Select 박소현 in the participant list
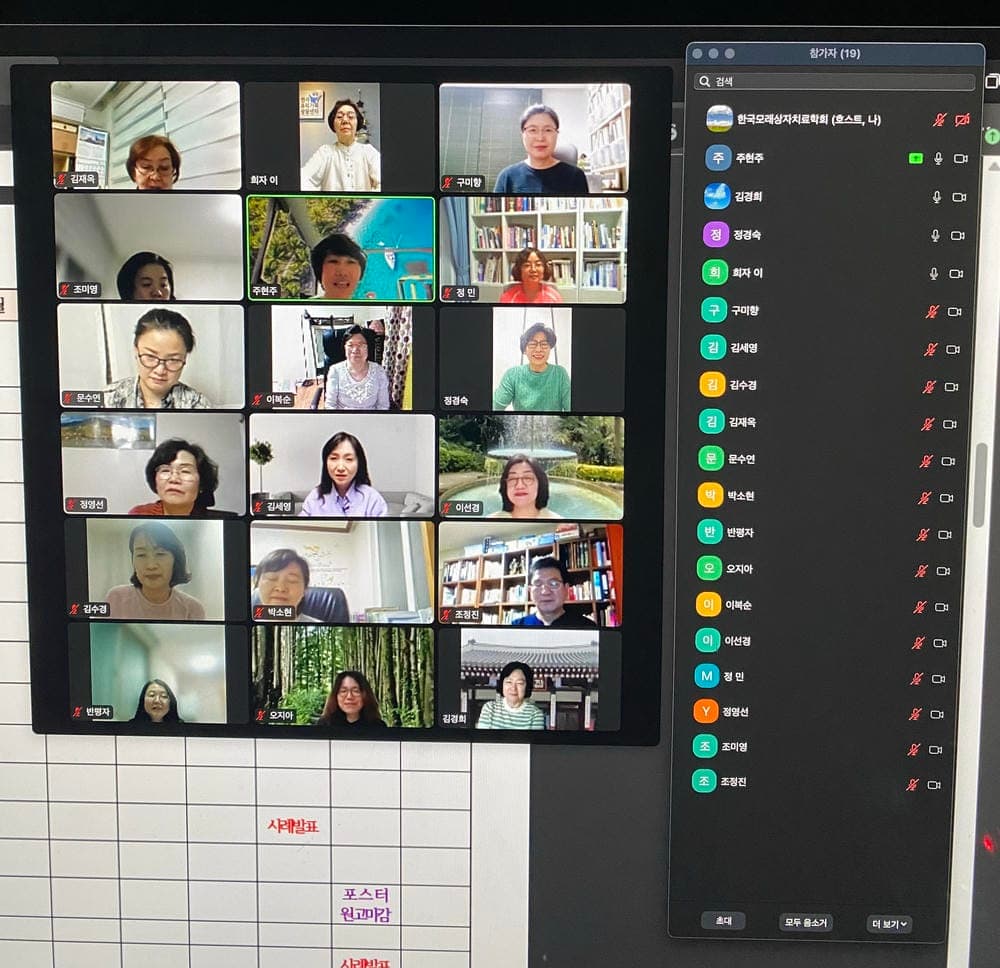1000x968 pixels. click(740, 497)
